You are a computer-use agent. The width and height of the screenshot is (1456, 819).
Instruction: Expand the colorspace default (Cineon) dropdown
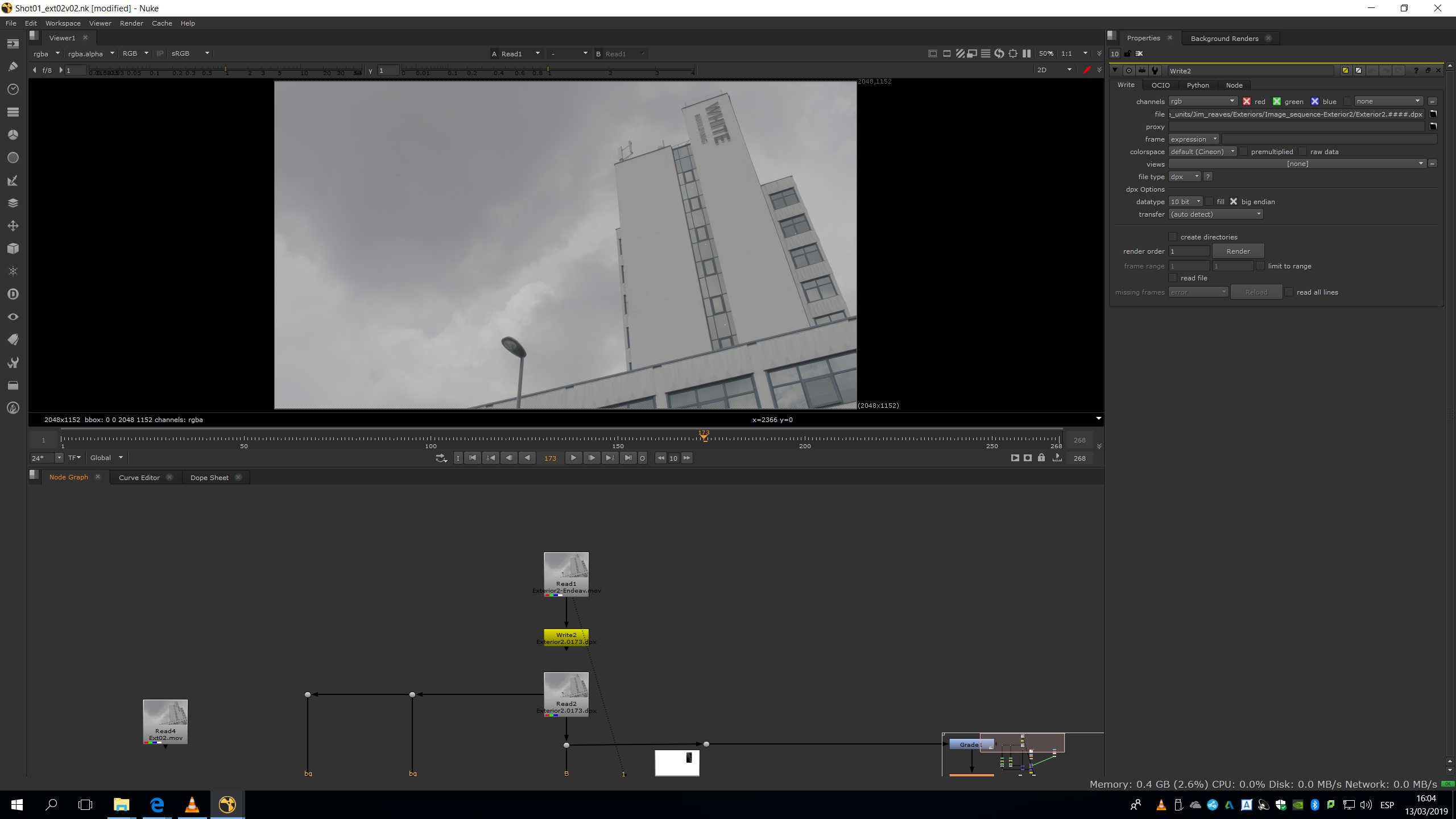point(1202,152)
